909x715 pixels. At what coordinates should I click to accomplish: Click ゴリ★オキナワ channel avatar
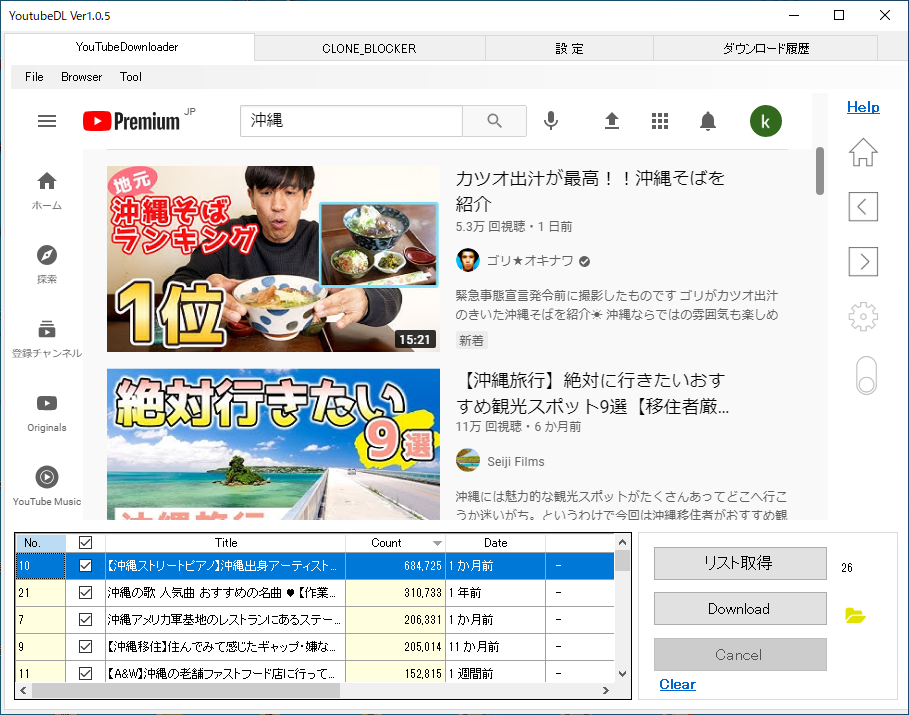[468, 260]
